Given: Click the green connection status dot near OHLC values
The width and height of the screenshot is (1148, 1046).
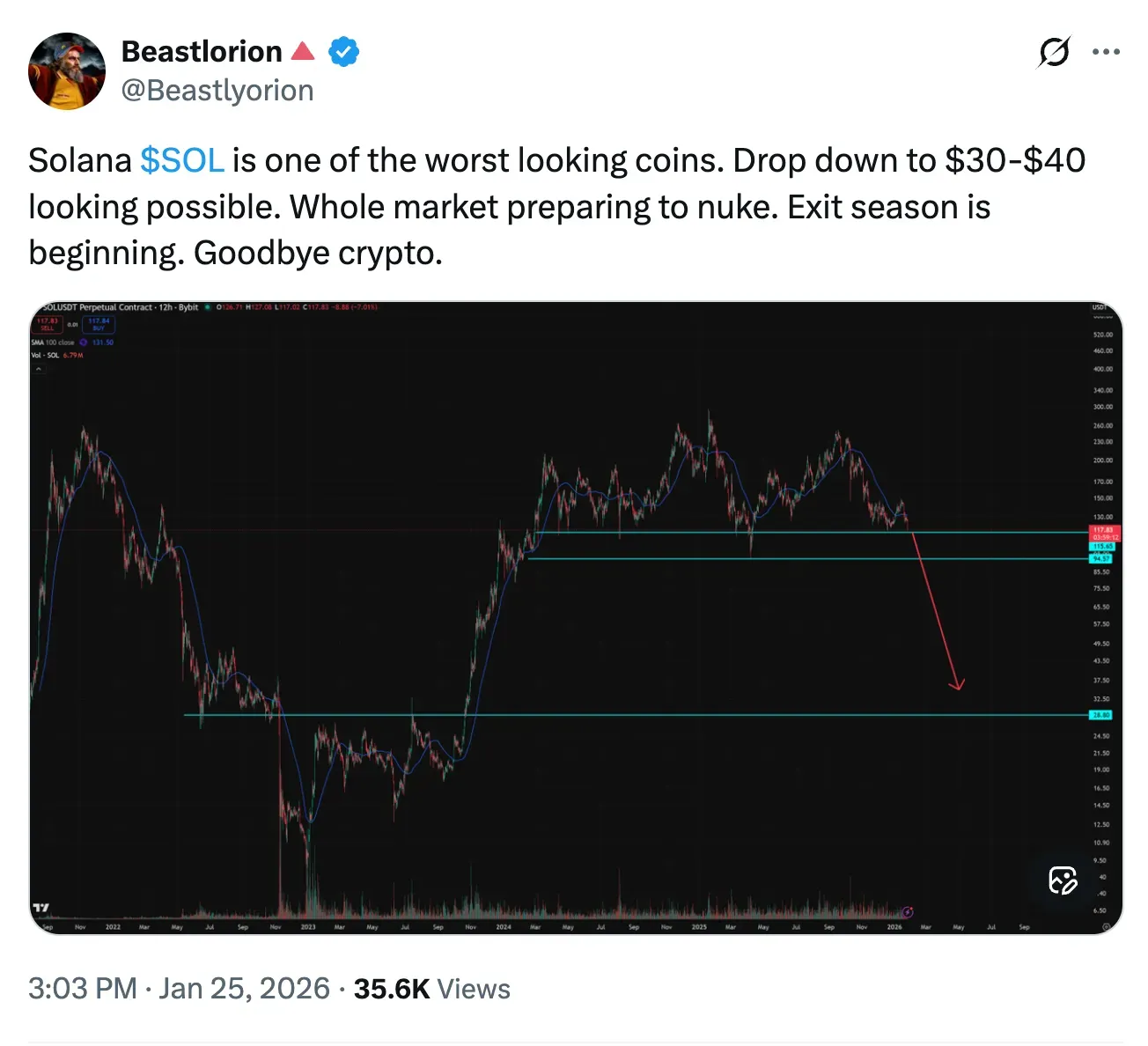Looking at the screenshot, I should coord(208,307).
